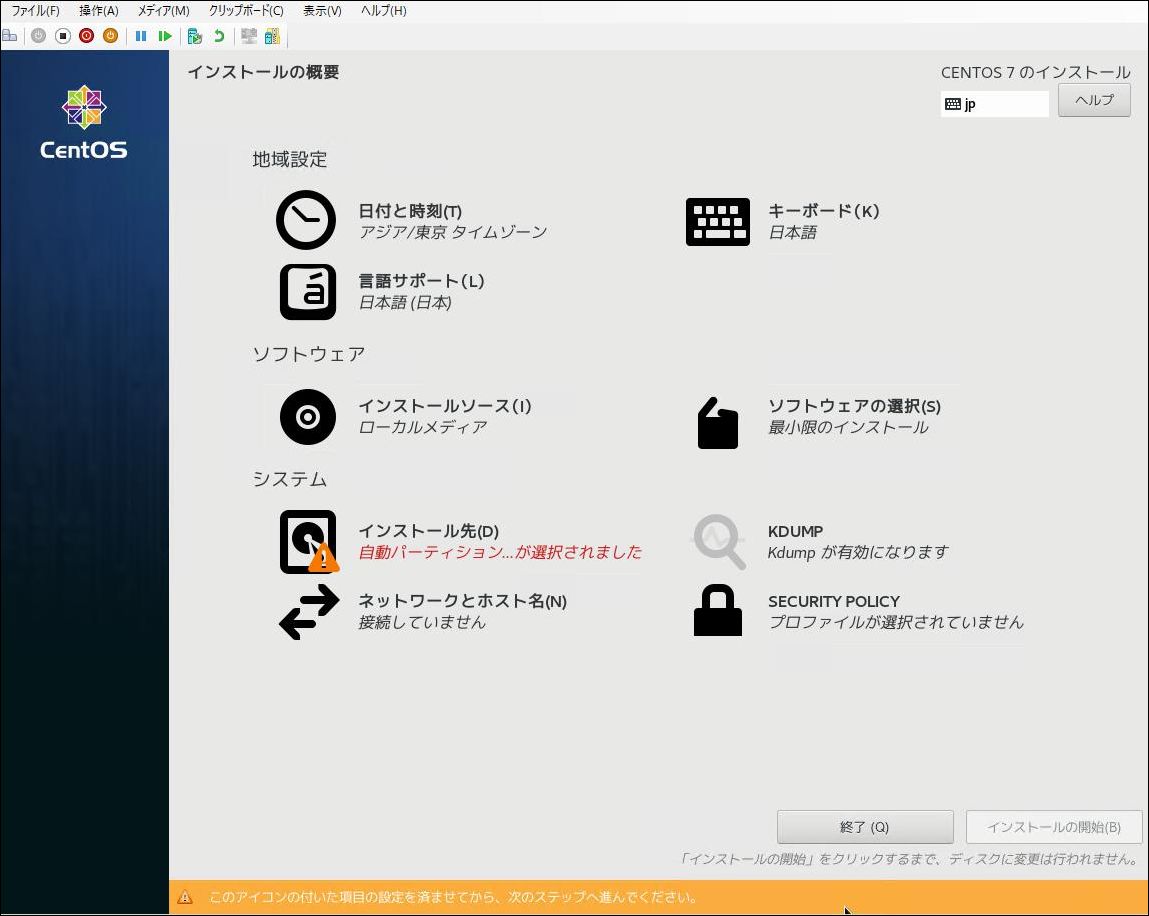This screenshot has width=1149, height=916.
Task: Open Language Support settings icon
Action: click(x=306, y=291)
